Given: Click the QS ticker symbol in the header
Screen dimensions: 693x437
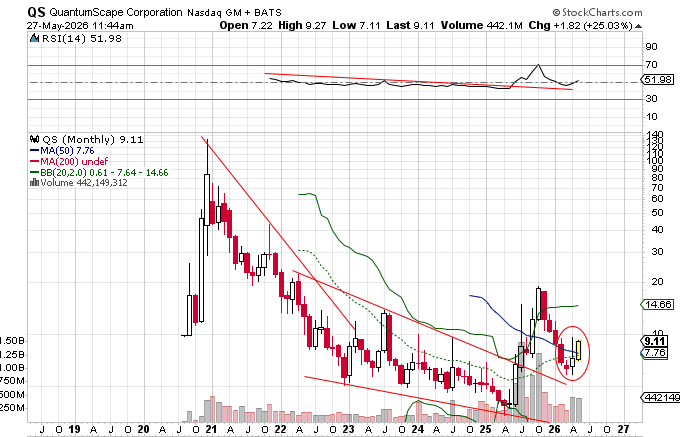Looking at the screenshot, I should tap(36, 11).
